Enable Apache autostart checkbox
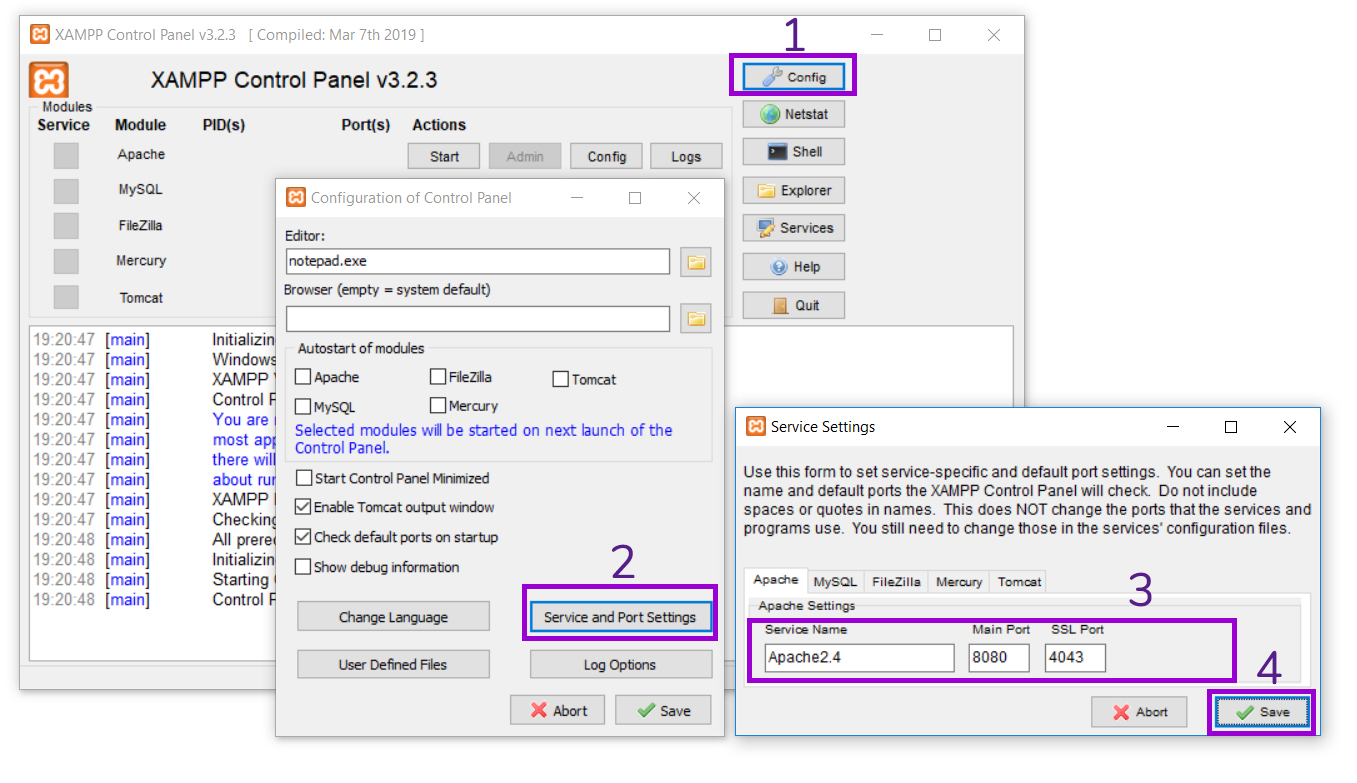Image resolution: width=1357 pixels, height=783 pixels. (x=303, y=378)
